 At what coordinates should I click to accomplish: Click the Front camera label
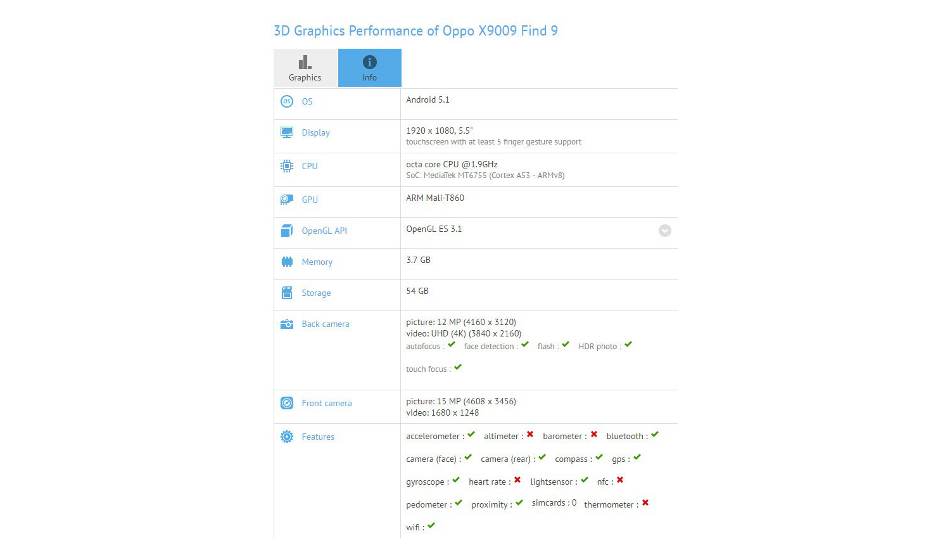pos(327,403)
